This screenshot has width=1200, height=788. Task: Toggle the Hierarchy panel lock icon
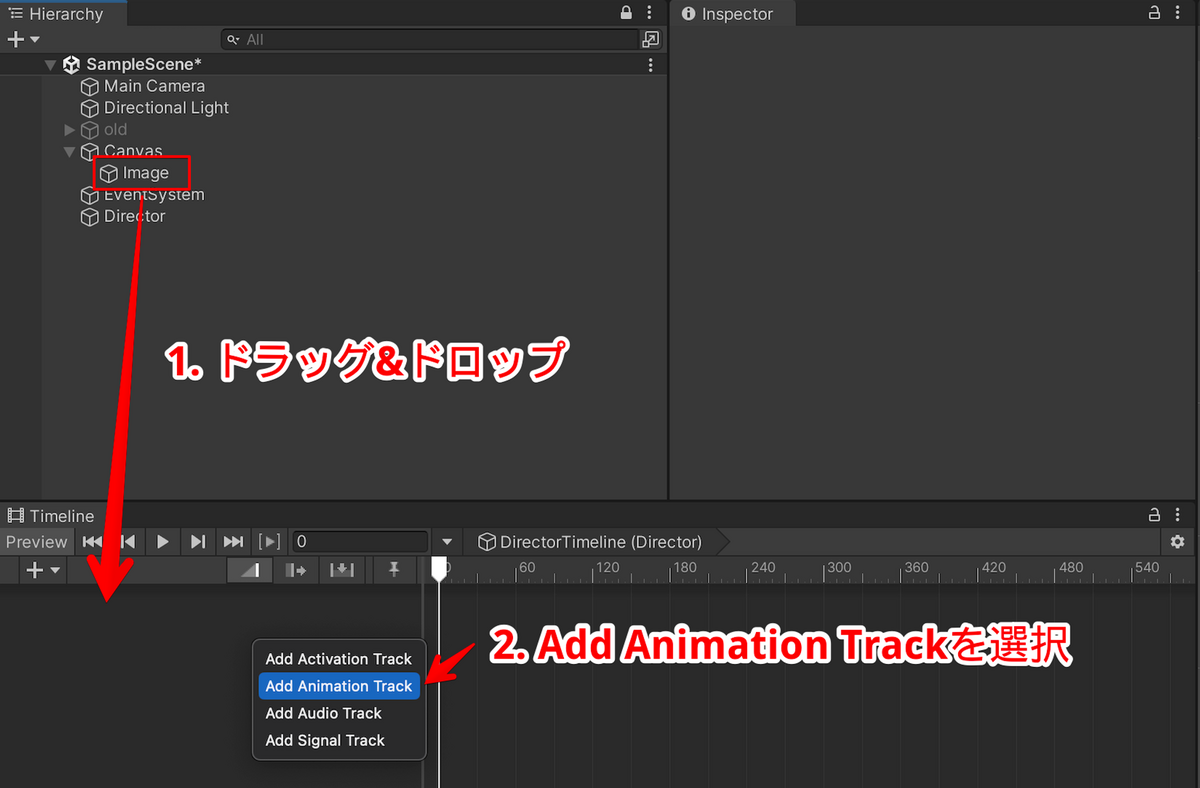coord(625,13)
